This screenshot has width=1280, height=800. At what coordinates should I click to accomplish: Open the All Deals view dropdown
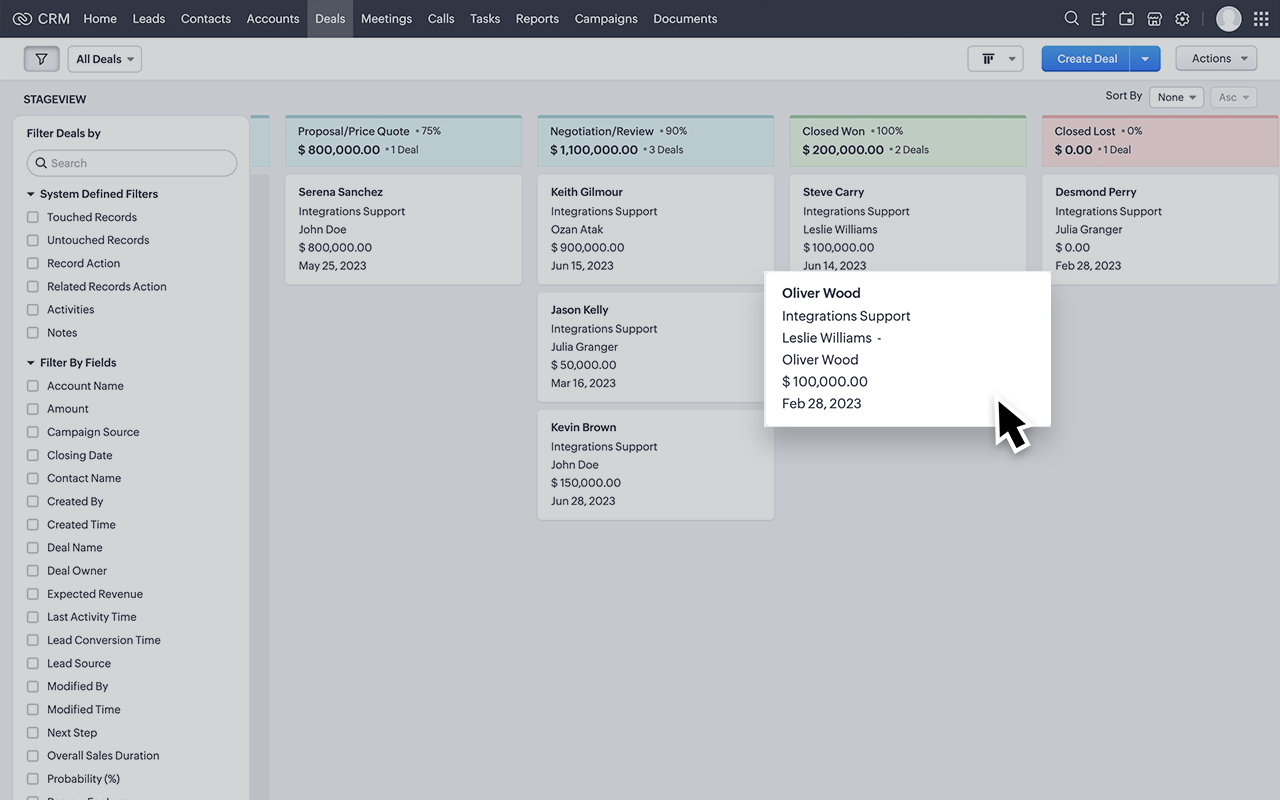coord(104,58)
